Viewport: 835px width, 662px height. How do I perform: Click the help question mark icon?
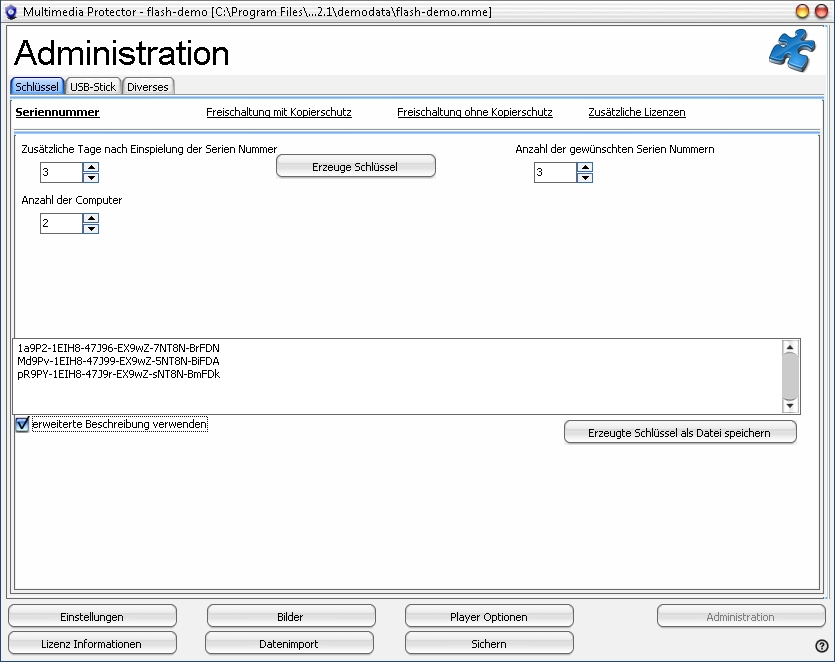click(821, 646)
